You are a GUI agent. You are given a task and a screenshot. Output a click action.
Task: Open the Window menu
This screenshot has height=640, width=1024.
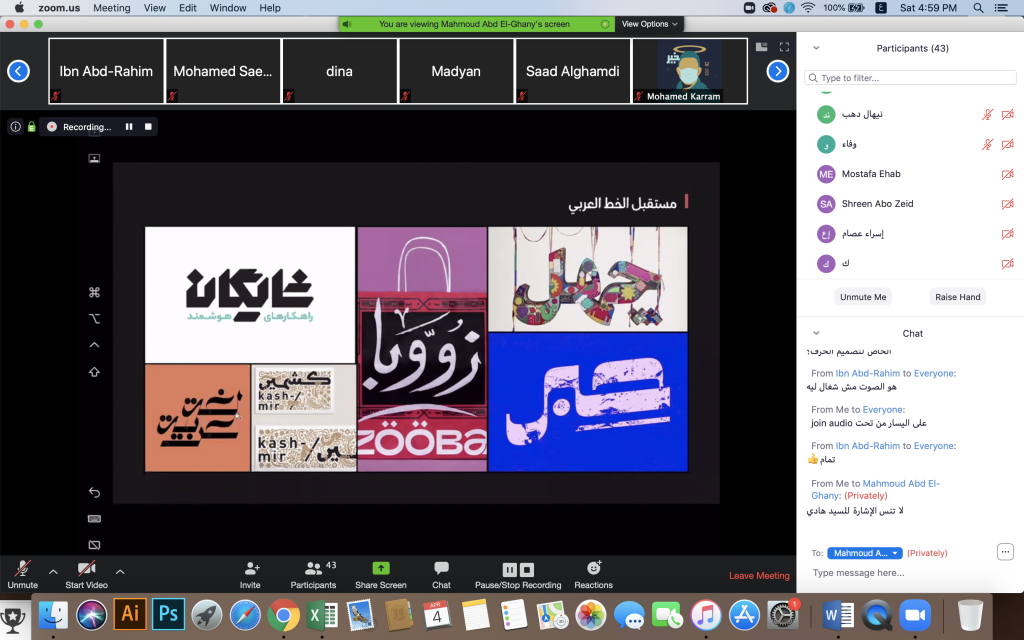[228, 8]
